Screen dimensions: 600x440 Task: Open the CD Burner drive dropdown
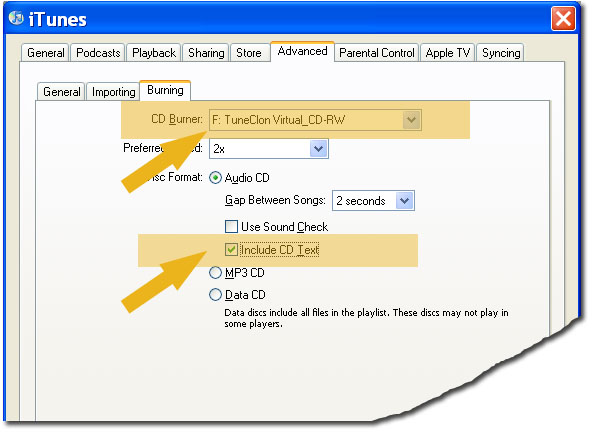[x=315, y=120]
